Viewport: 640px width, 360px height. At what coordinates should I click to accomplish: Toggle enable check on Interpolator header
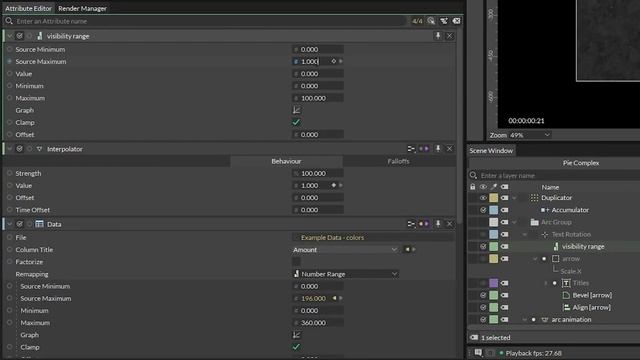19,149
